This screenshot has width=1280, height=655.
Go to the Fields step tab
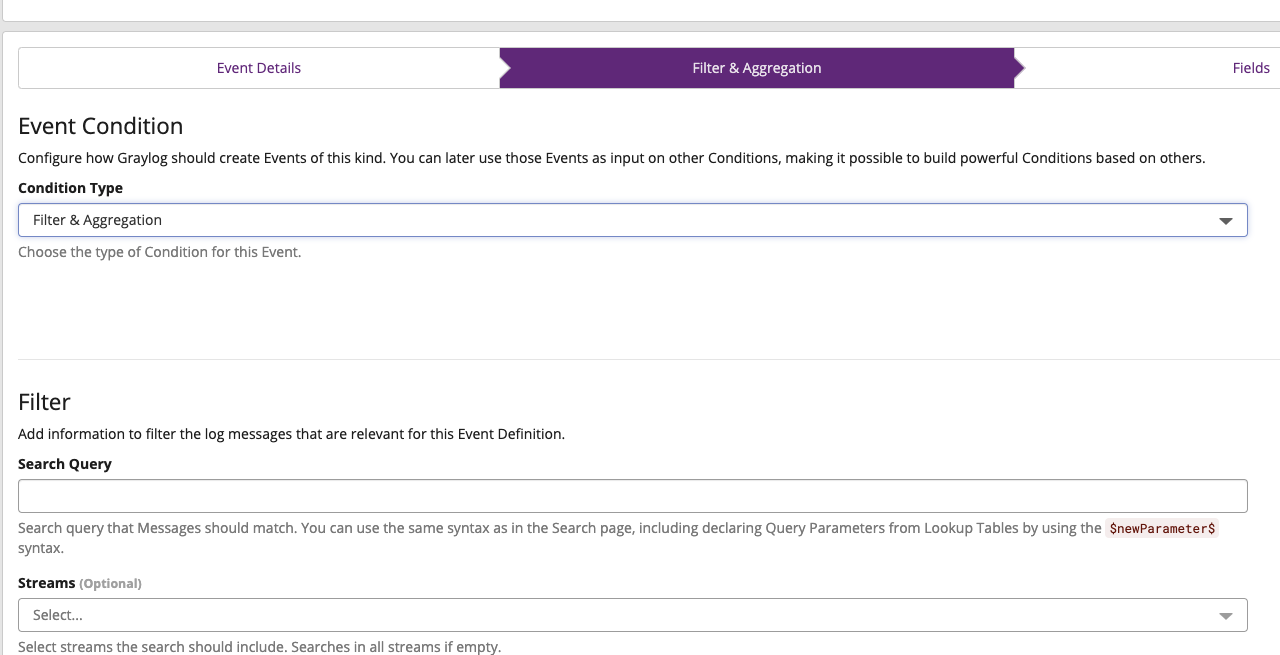coord(1251,68)
